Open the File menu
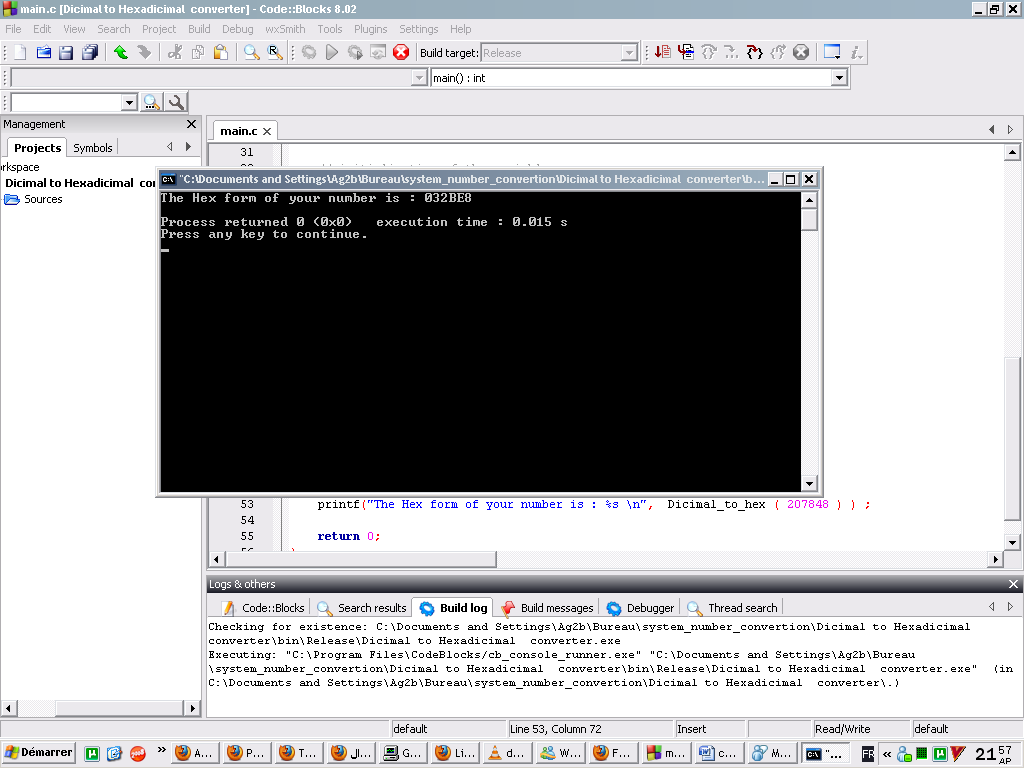The height and width of the screenshot is (768, 1024). pyautogui.click(x=13, y=29)
